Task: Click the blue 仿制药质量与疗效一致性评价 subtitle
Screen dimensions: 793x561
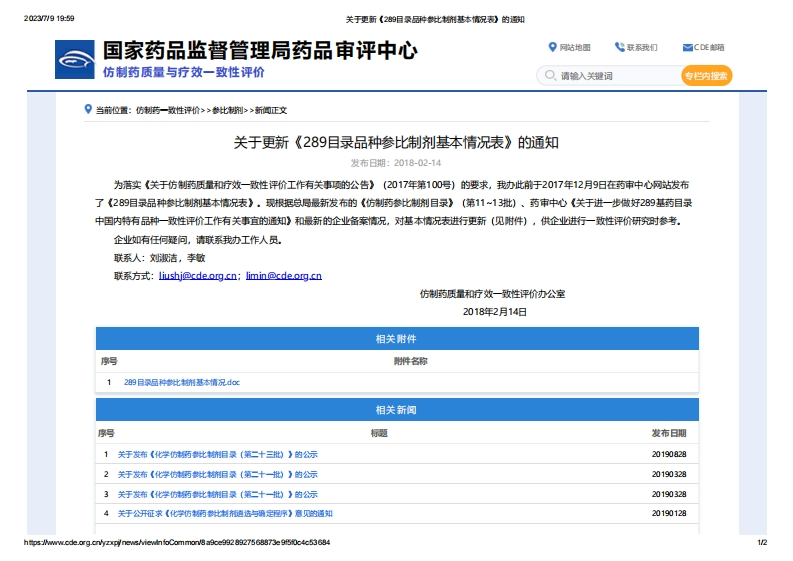Action: [184, 73]
